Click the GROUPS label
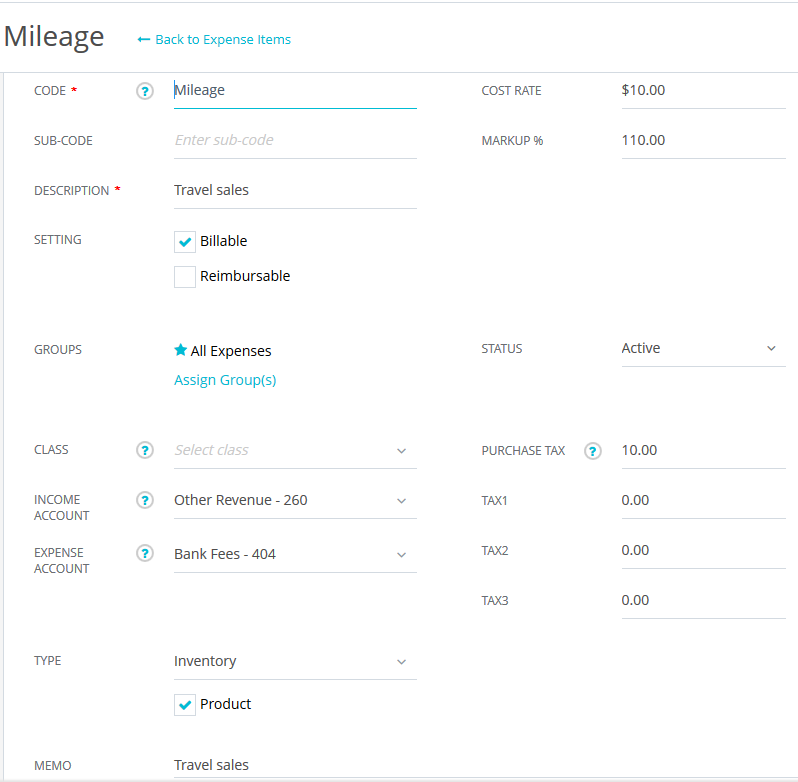The image size is (798, 782). [58, 350]
